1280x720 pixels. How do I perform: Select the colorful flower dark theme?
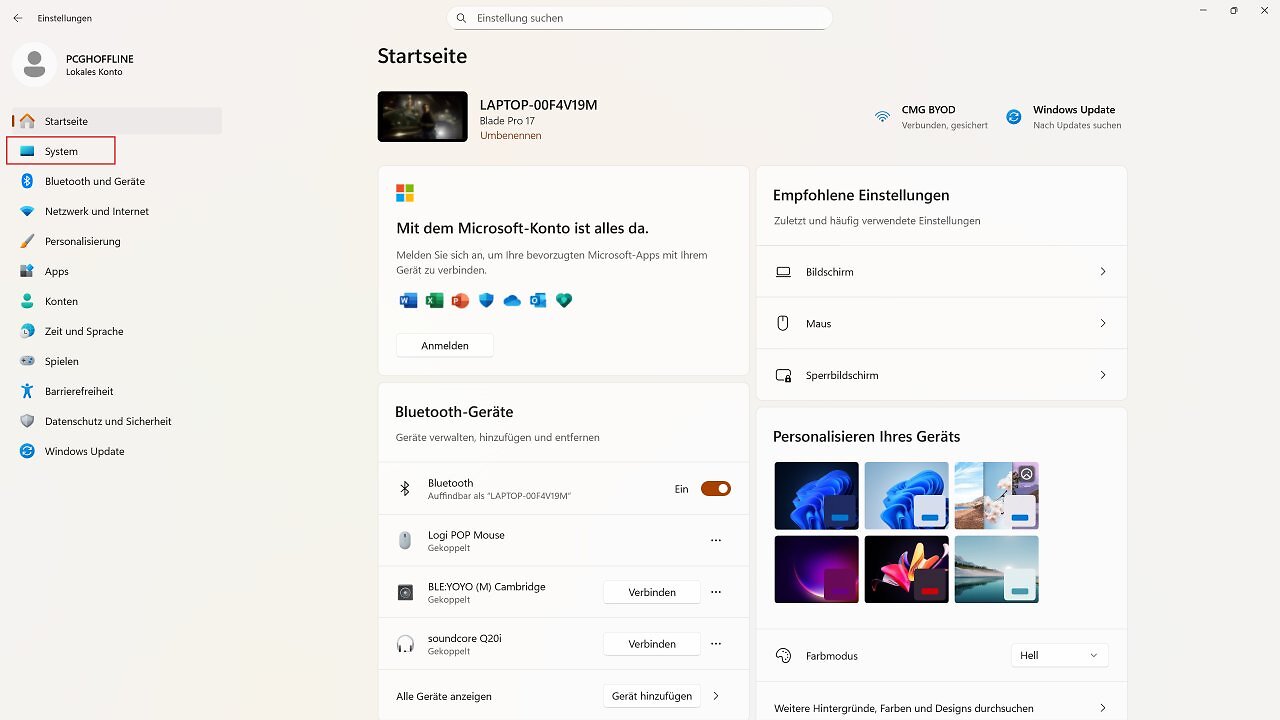(x=906, y=569)
